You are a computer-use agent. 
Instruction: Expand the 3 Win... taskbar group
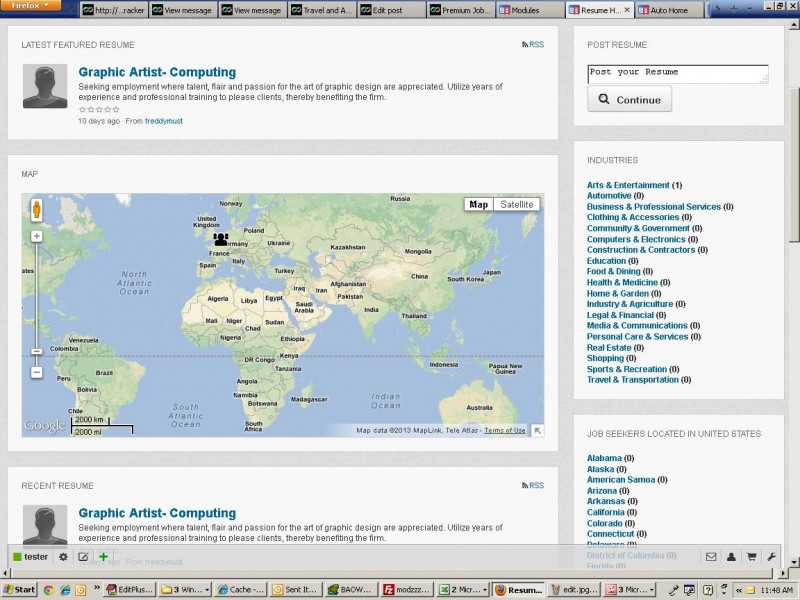point(185,590)
